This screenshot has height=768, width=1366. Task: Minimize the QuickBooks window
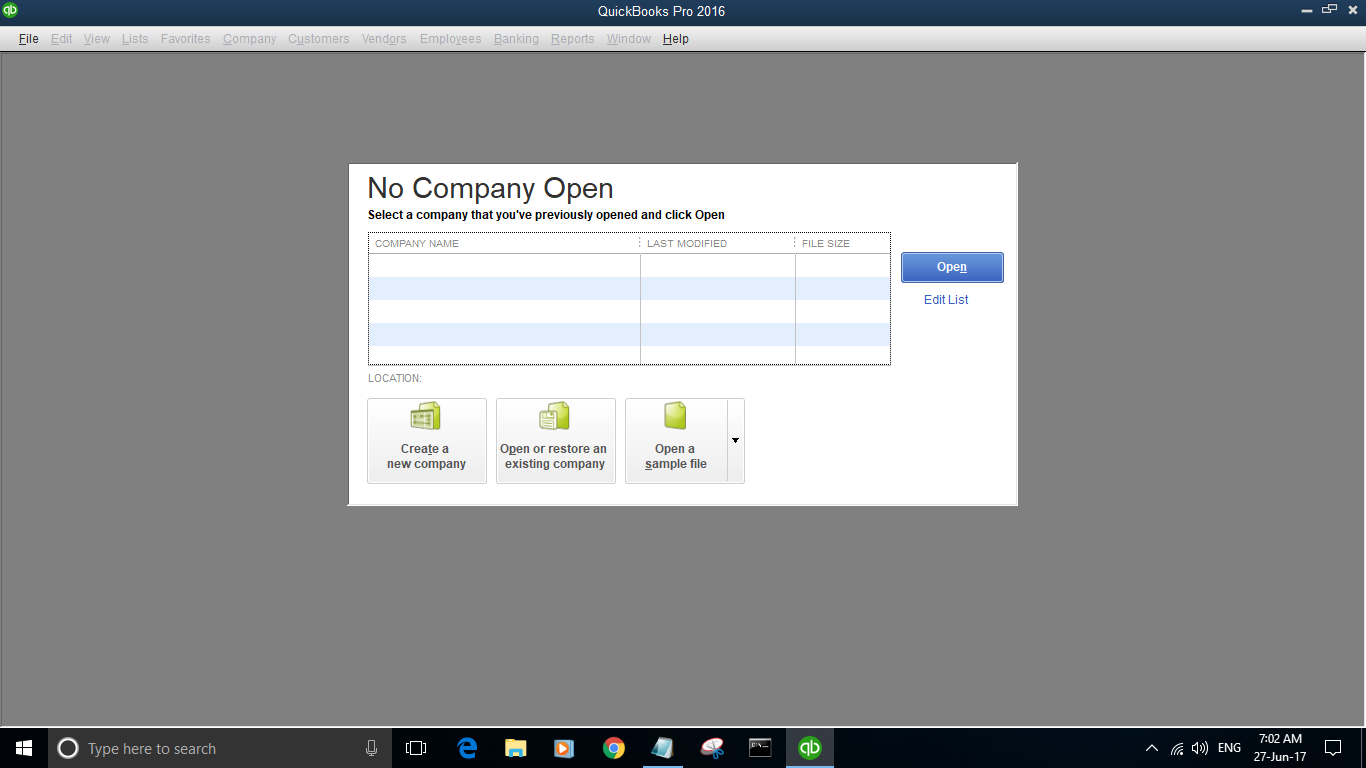pos(1305,10)
